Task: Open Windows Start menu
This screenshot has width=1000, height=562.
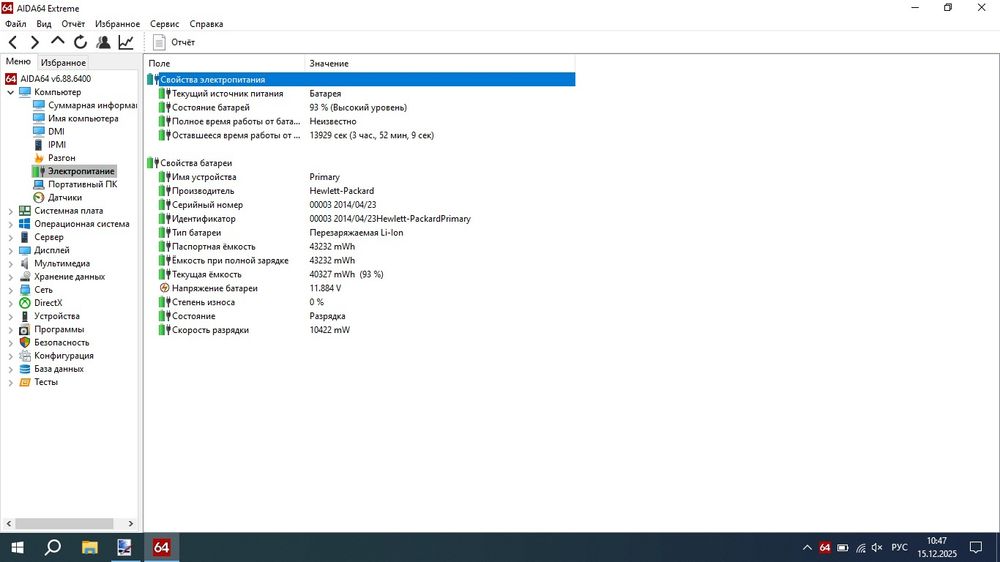Action: pyautogui.click(x=17, y=547)
